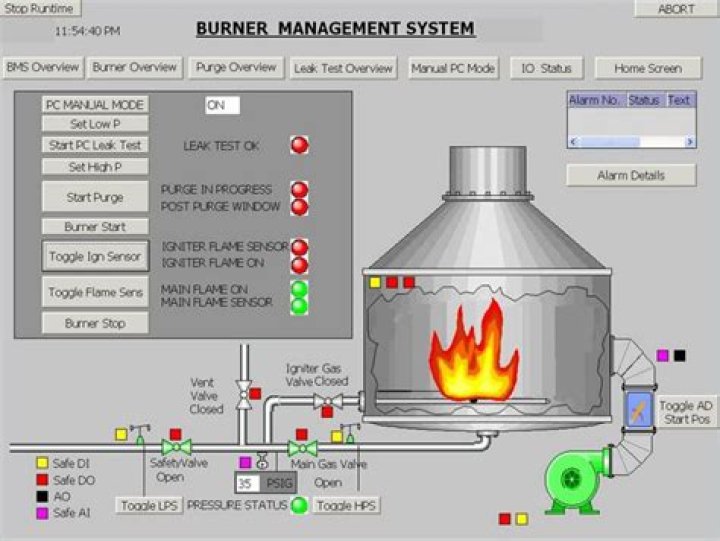Click the Start Purge button
The height and width of the screenshot is (541, 720).
point(96,197)
